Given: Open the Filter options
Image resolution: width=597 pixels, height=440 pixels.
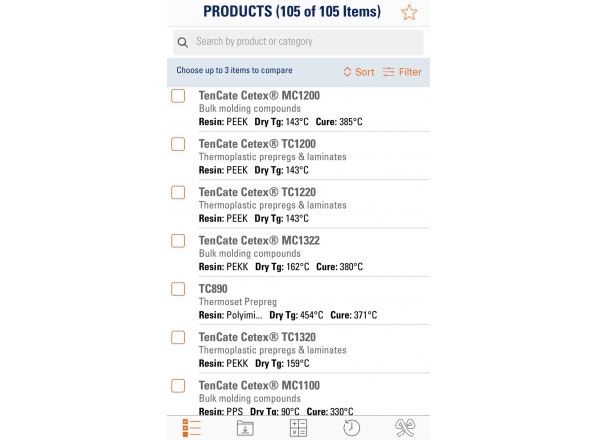Looking at the screenshot, I should point(402,72).
